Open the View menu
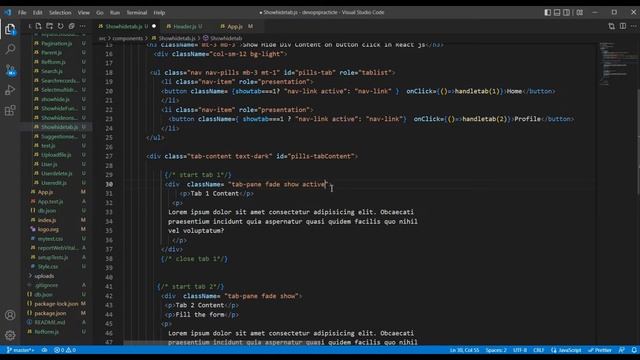Image resolution: width=640 pixels, height=360 pixels. [x=84, y=13]
